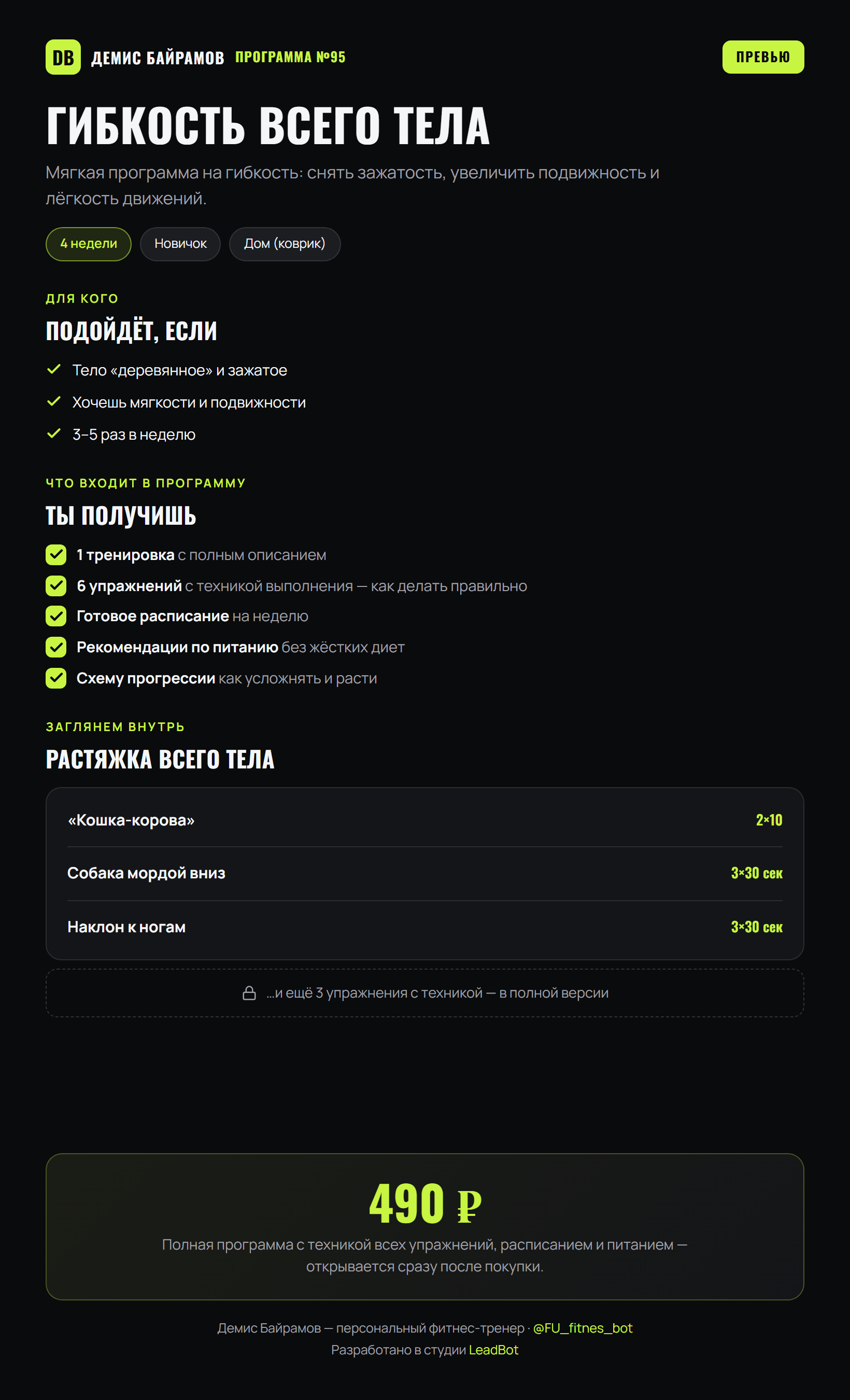Screen dimensions: 850x1400
Task: Expand the «Кошка-корова» exercise row
Action: click(424, 820)
